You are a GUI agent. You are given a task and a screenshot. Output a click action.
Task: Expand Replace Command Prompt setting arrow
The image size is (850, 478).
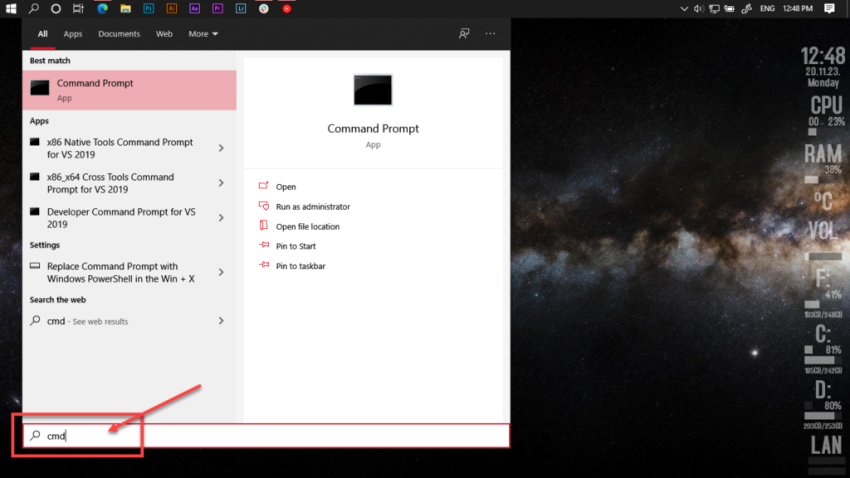[x=221, y=272]
